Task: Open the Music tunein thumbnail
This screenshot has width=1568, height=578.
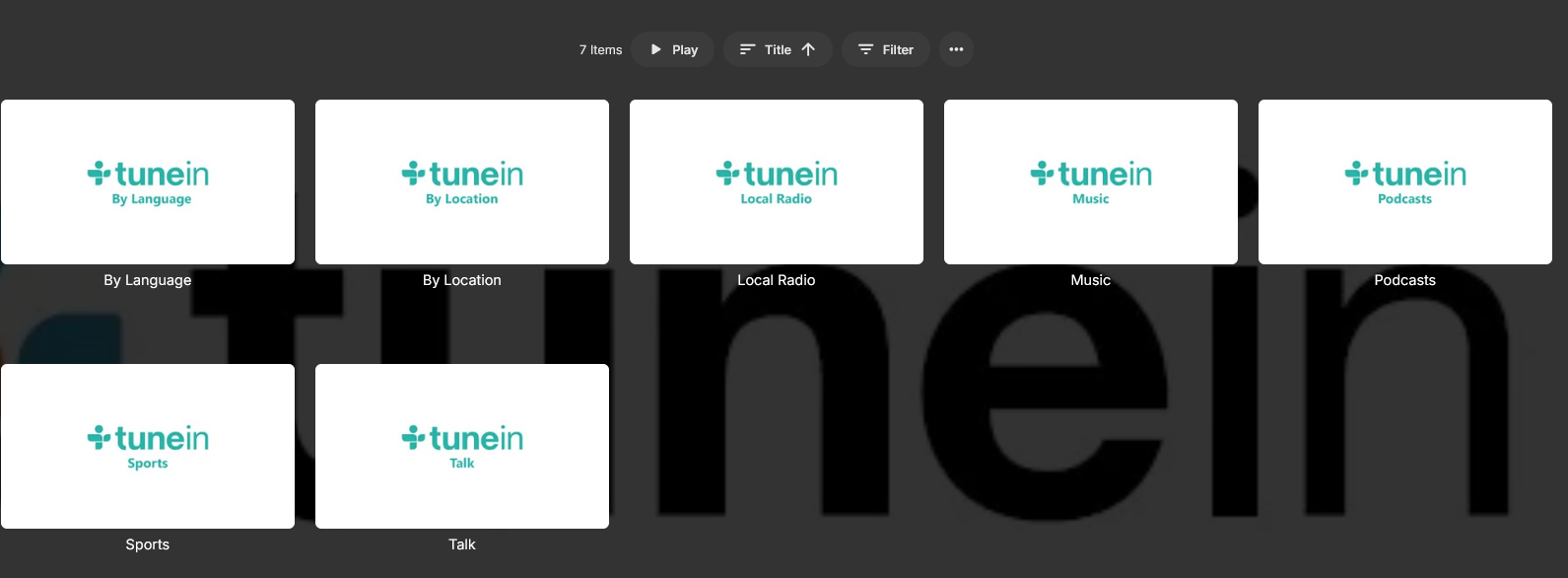Action: (x=1091, y=181)
